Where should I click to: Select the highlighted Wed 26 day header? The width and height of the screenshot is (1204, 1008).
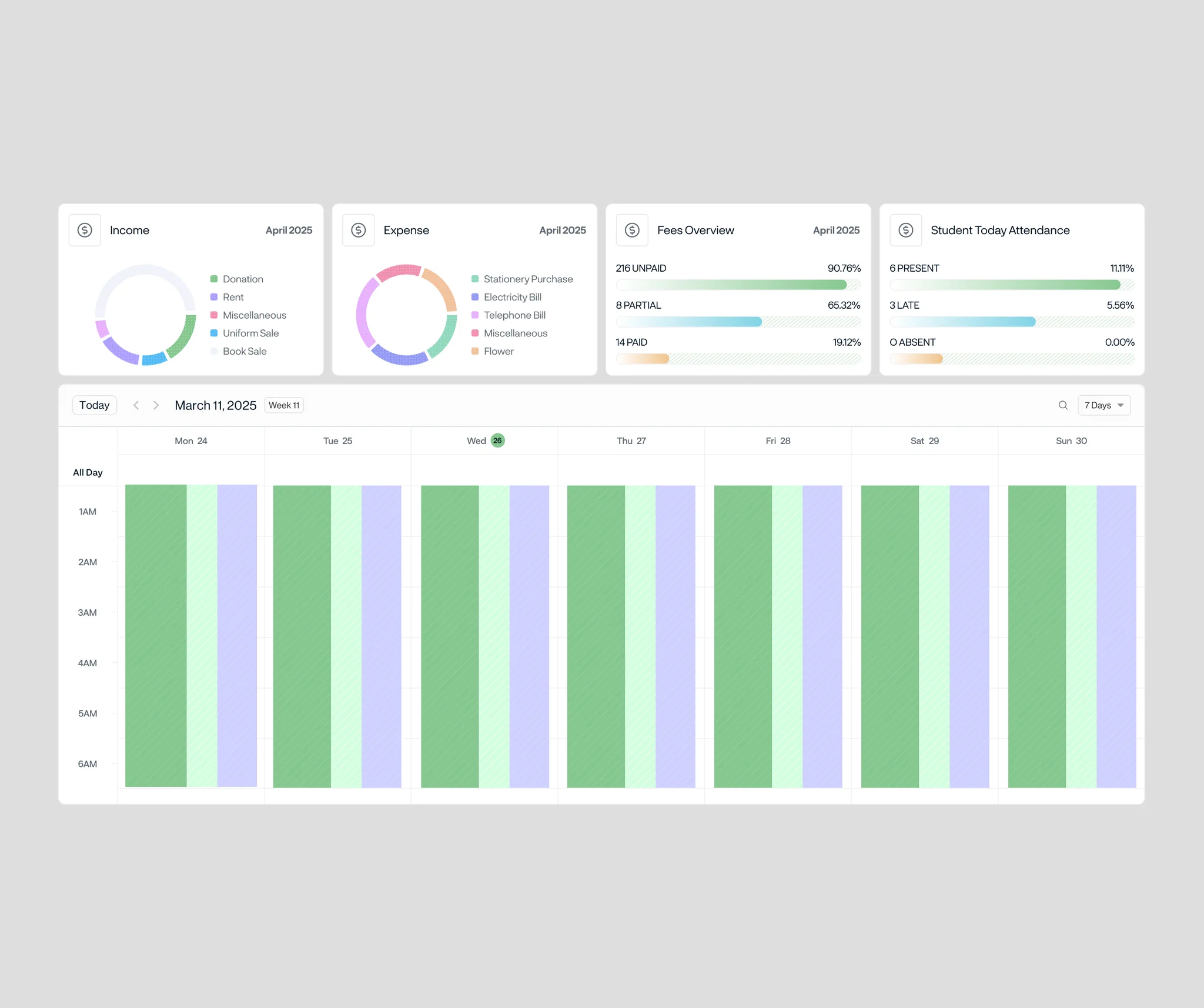(x=485, y=440)
